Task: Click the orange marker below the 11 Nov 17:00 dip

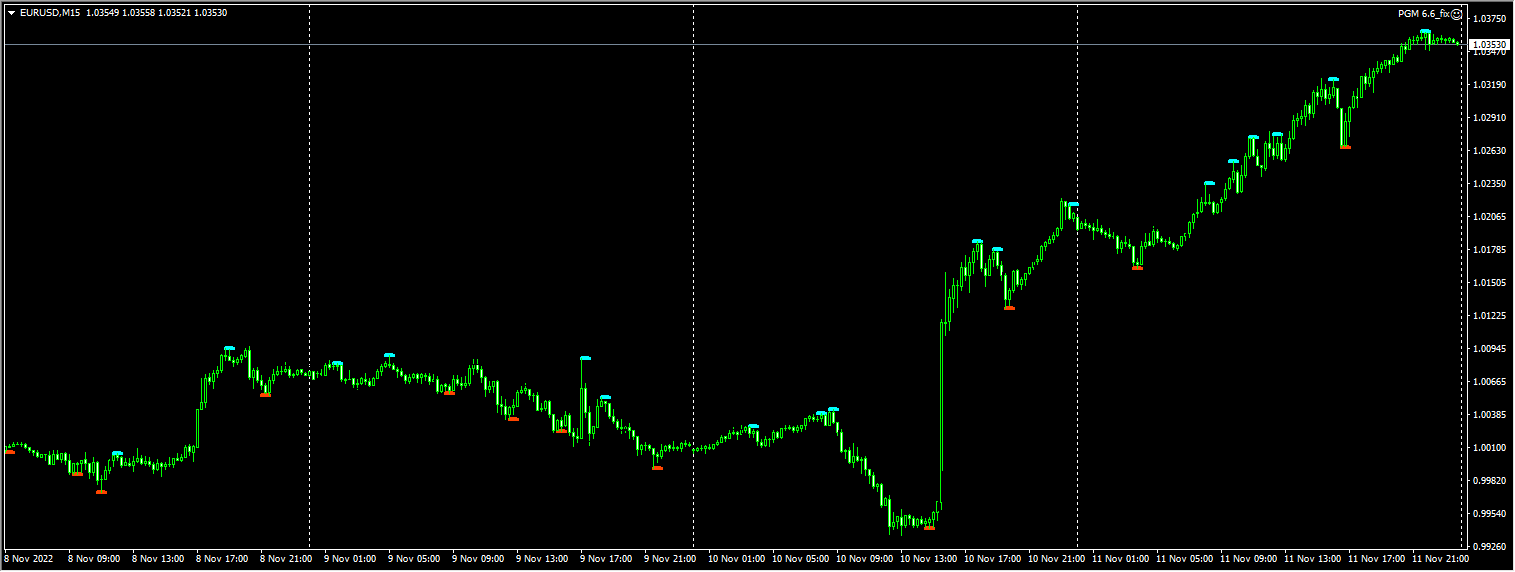Action: tap(1345, 147)
